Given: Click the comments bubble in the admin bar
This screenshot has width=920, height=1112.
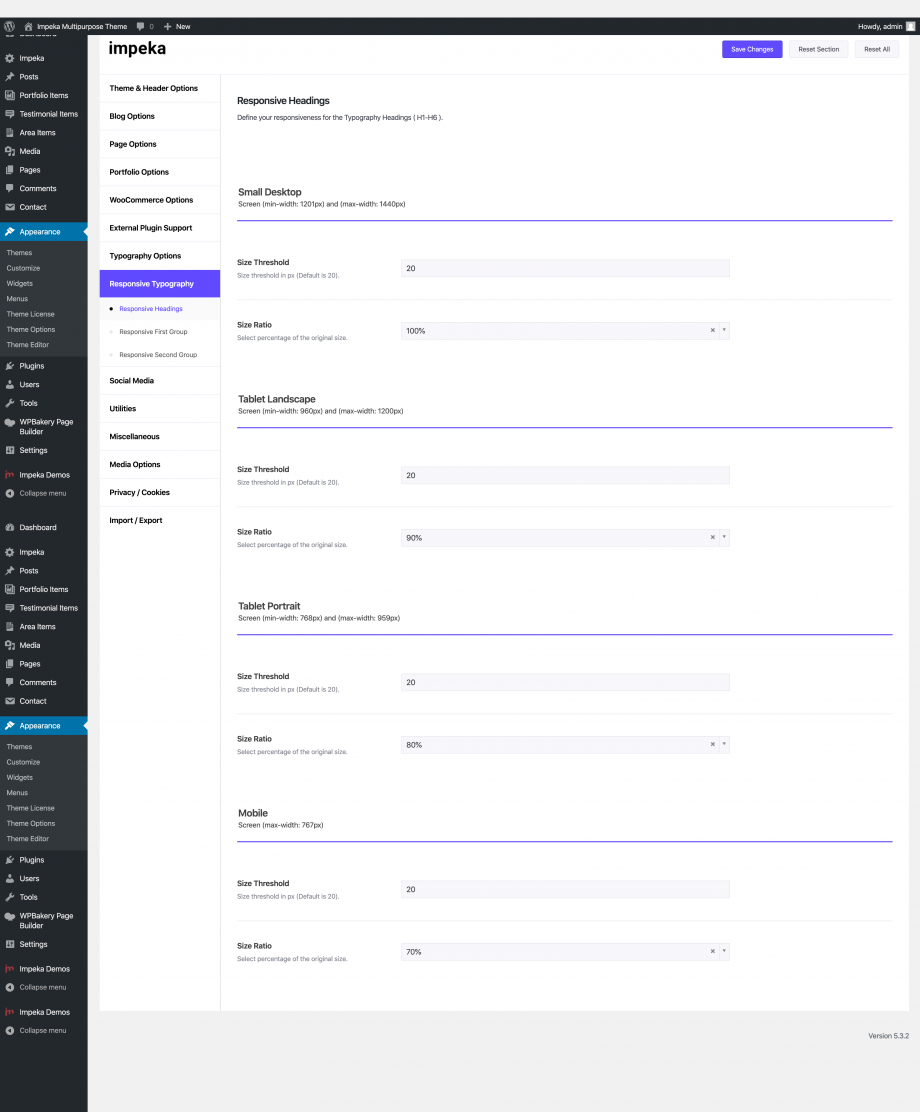Looking at the screenshot, I should pos(140,26).
